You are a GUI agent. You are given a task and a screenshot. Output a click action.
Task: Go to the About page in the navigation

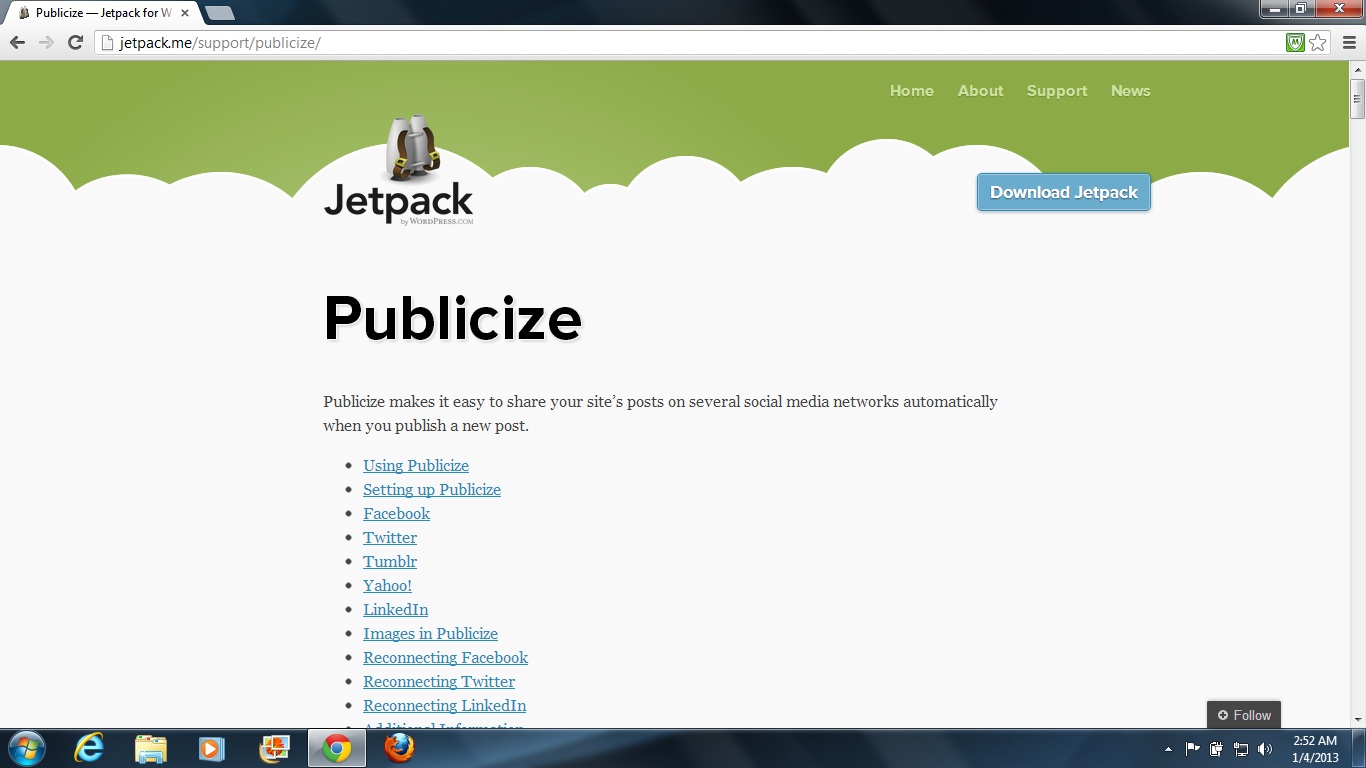[x=980, y=91]
